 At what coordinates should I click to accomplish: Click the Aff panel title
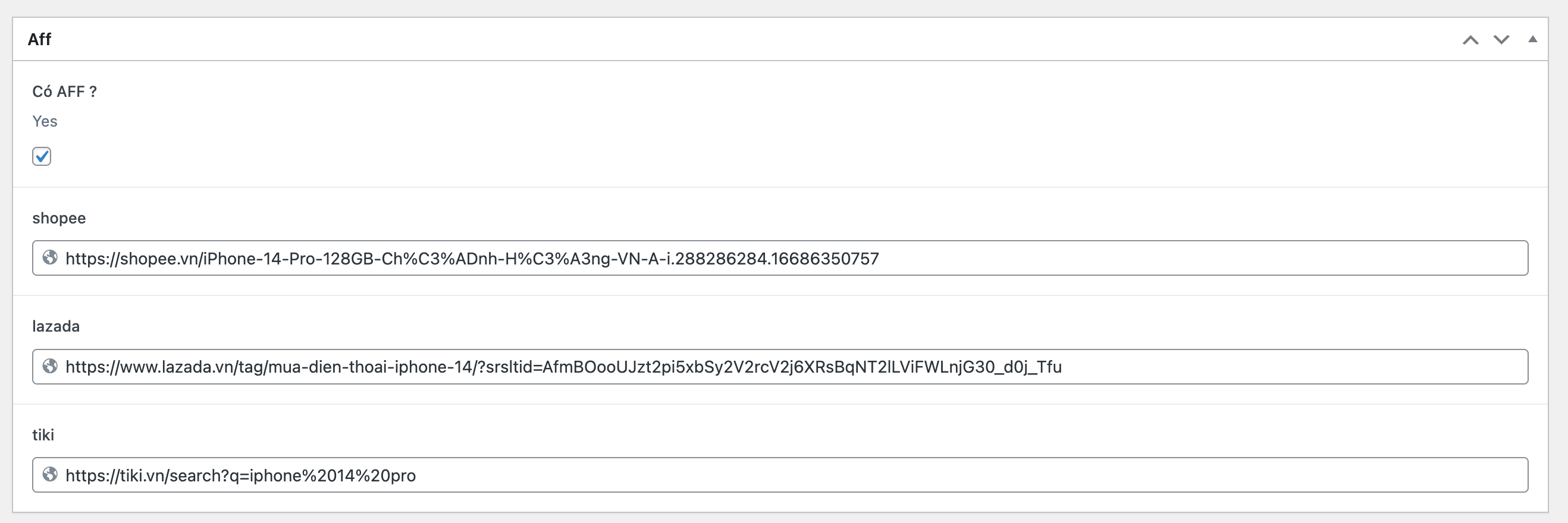point(40,40)
